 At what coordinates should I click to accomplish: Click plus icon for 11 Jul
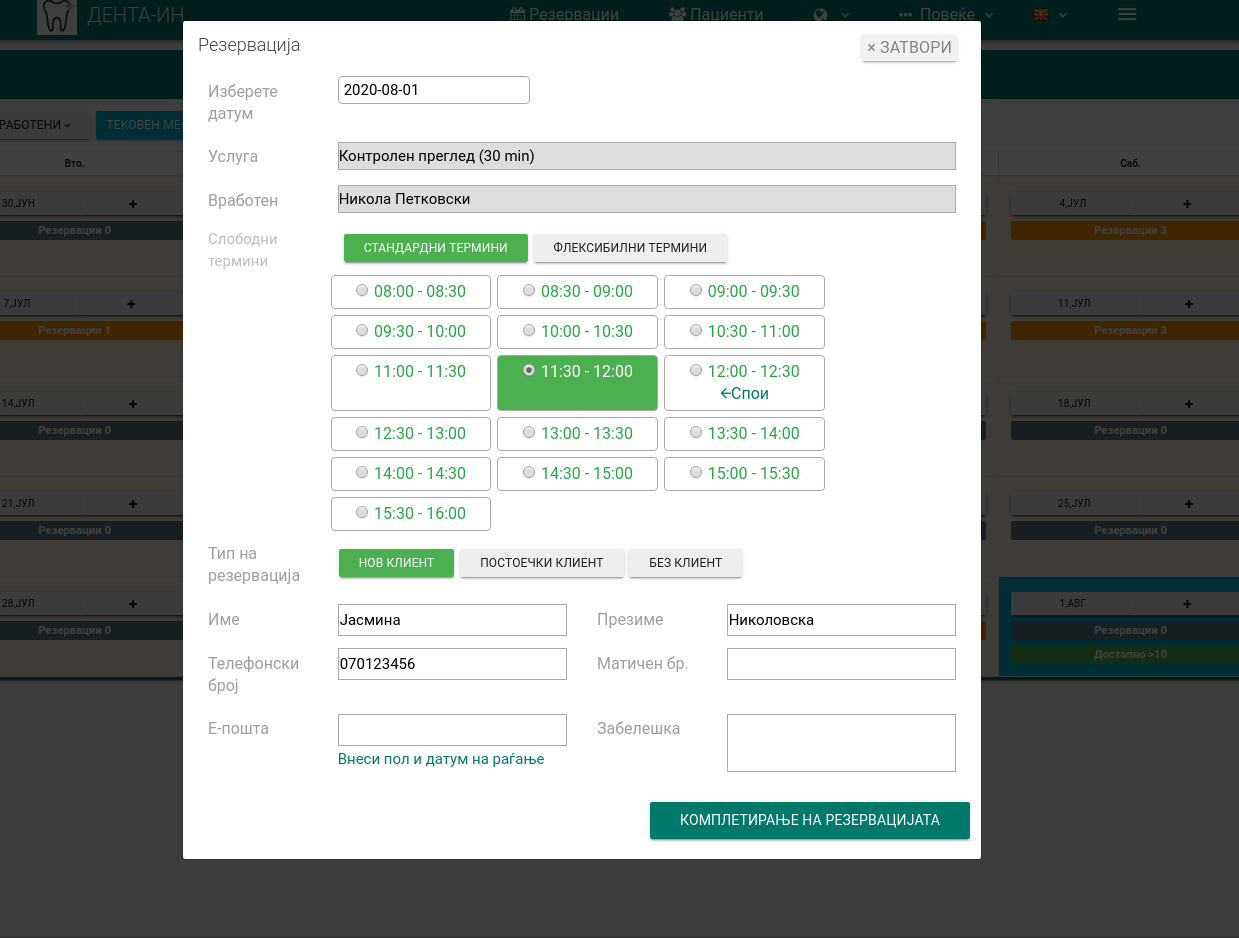tap(1188, 304)
